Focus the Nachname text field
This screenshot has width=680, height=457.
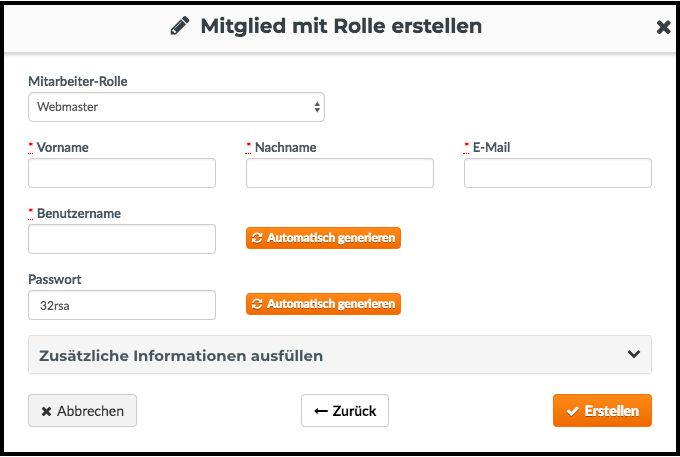340,173
